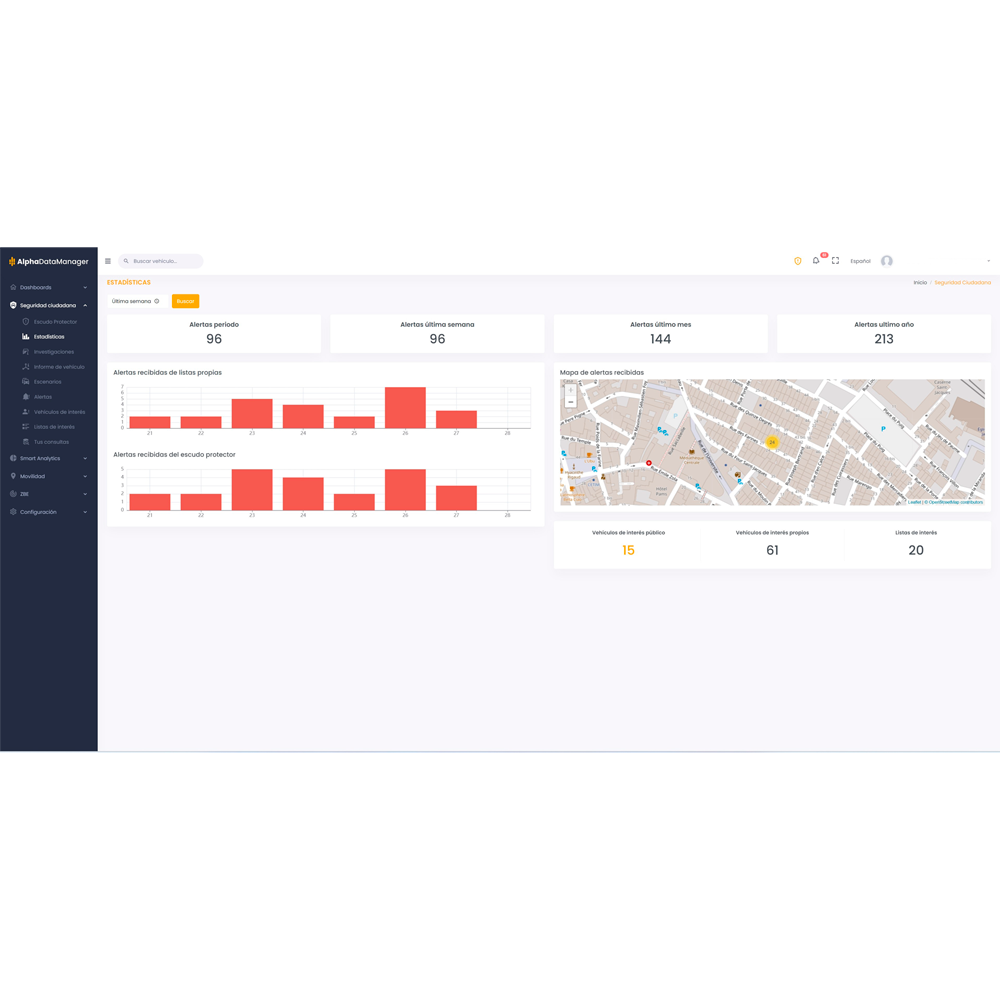Image resolution: width=1000 pixels, height=1000 pixels.
Task: Click the shield icon in the top bar
Action: click(797, 261)
